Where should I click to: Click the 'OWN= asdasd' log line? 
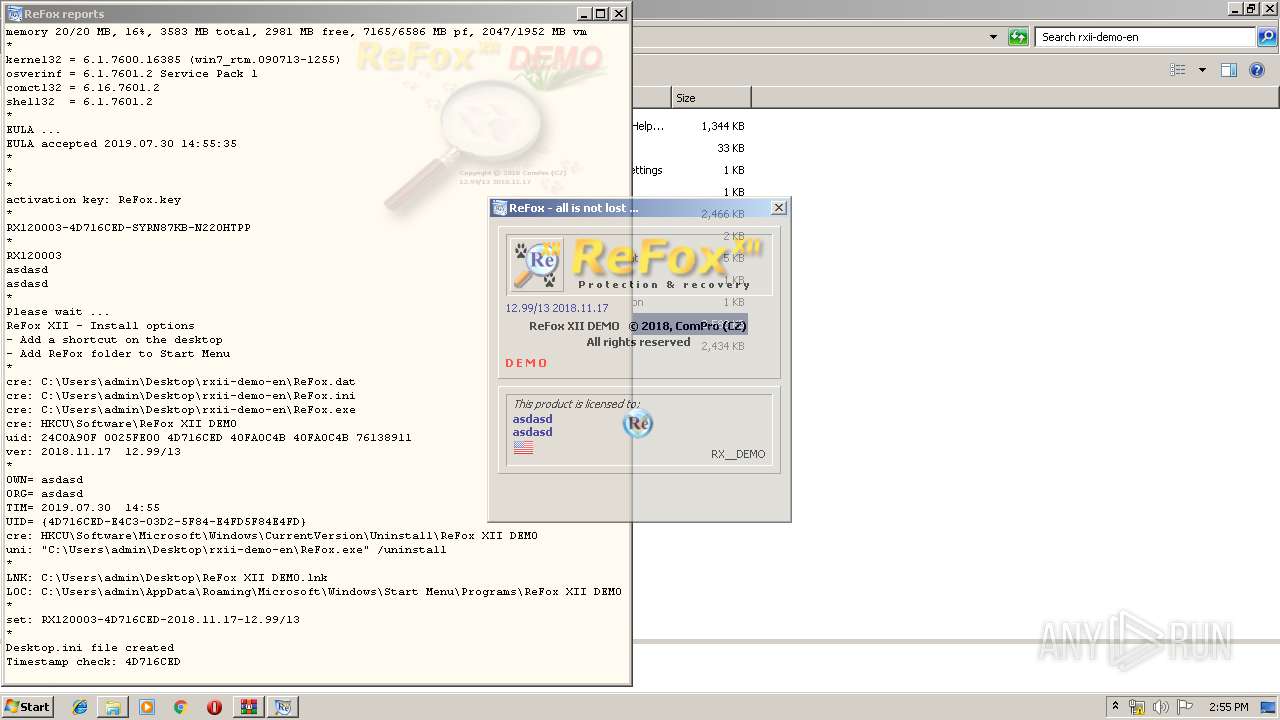(x=45, y=479)
